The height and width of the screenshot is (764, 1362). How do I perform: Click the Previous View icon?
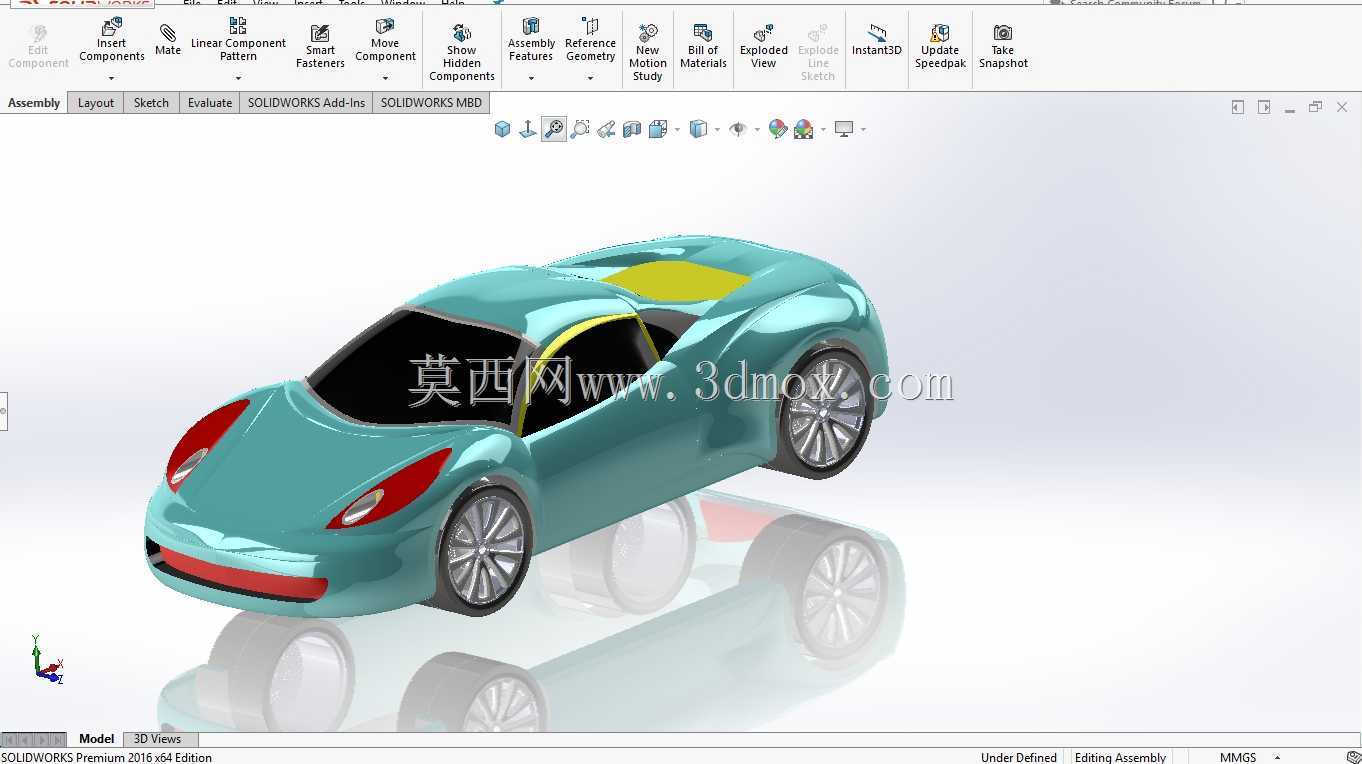click(606, 129)
